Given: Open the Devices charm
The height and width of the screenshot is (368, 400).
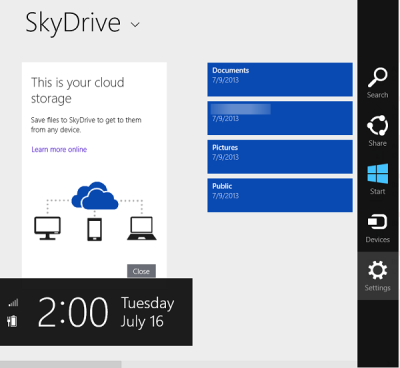Looking at the screenshot, I should (x=378, y=228).
